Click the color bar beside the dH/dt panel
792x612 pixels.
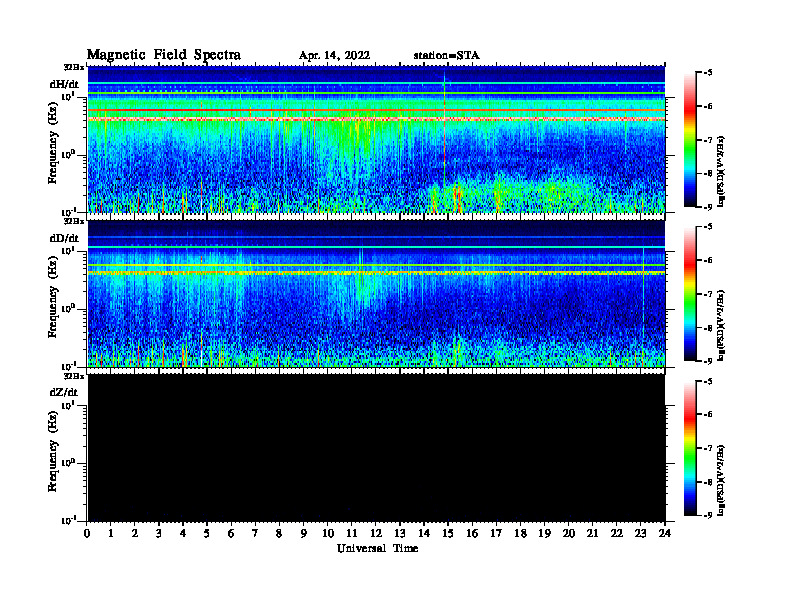pyautogui.click(x=690, y=140)
